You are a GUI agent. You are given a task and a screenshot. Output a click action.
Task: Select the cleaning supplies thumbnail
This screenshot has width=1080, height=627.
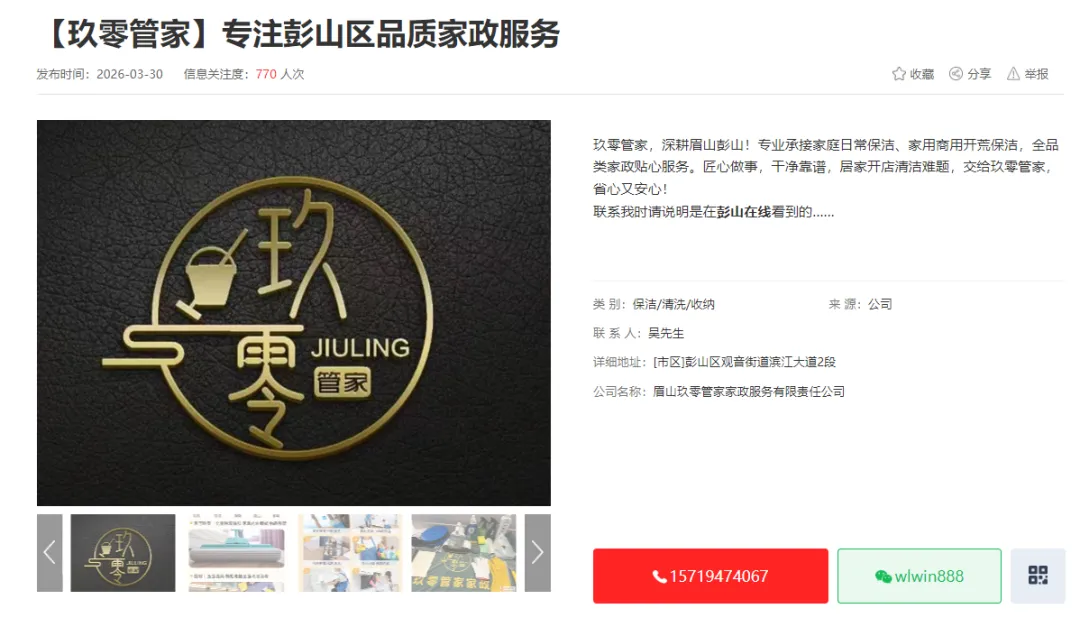coord(464,553)
